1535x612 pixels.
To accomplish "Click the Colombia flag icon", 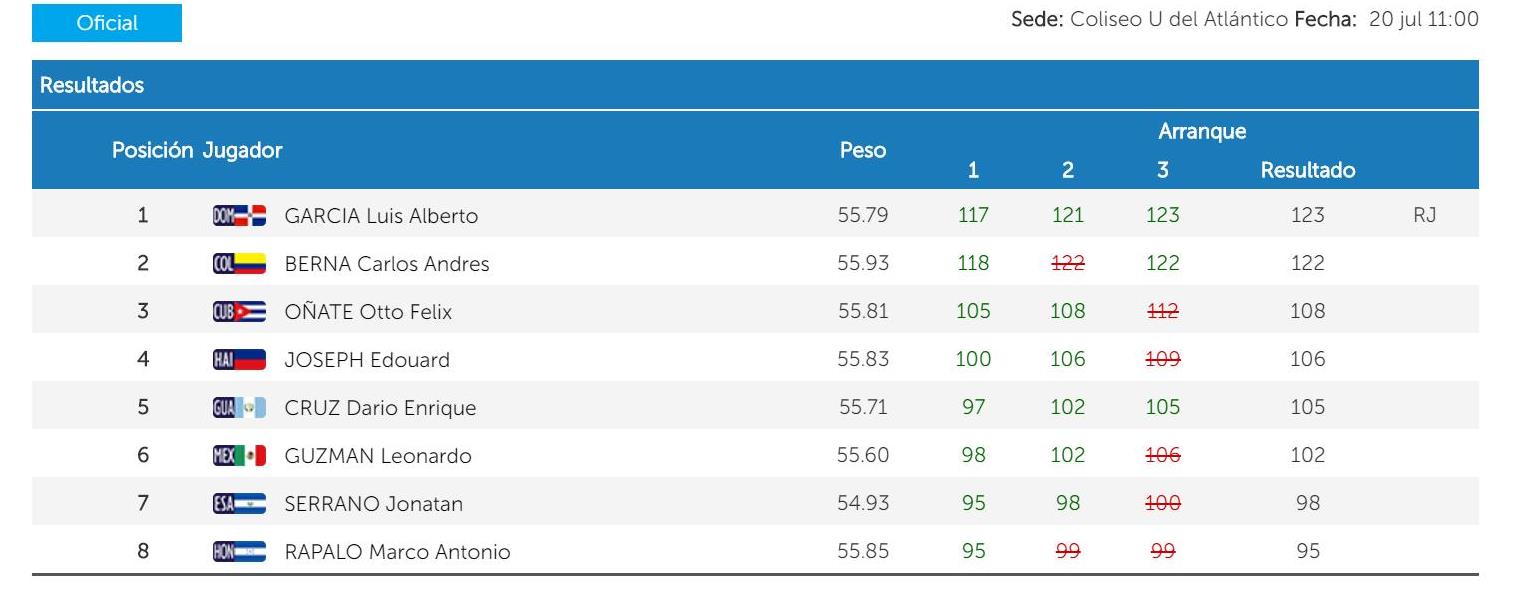I will coord(240,264).
